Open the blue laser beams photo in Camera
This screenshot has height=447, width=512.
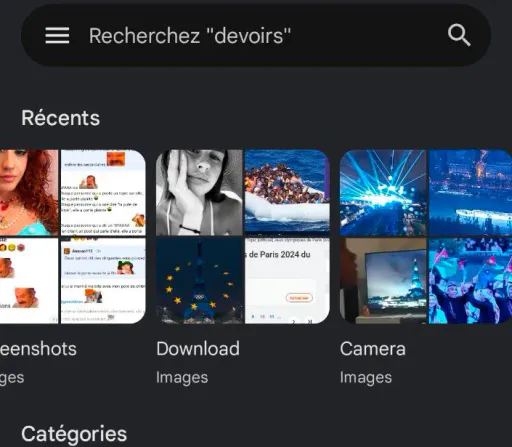[x=383, y=193]
